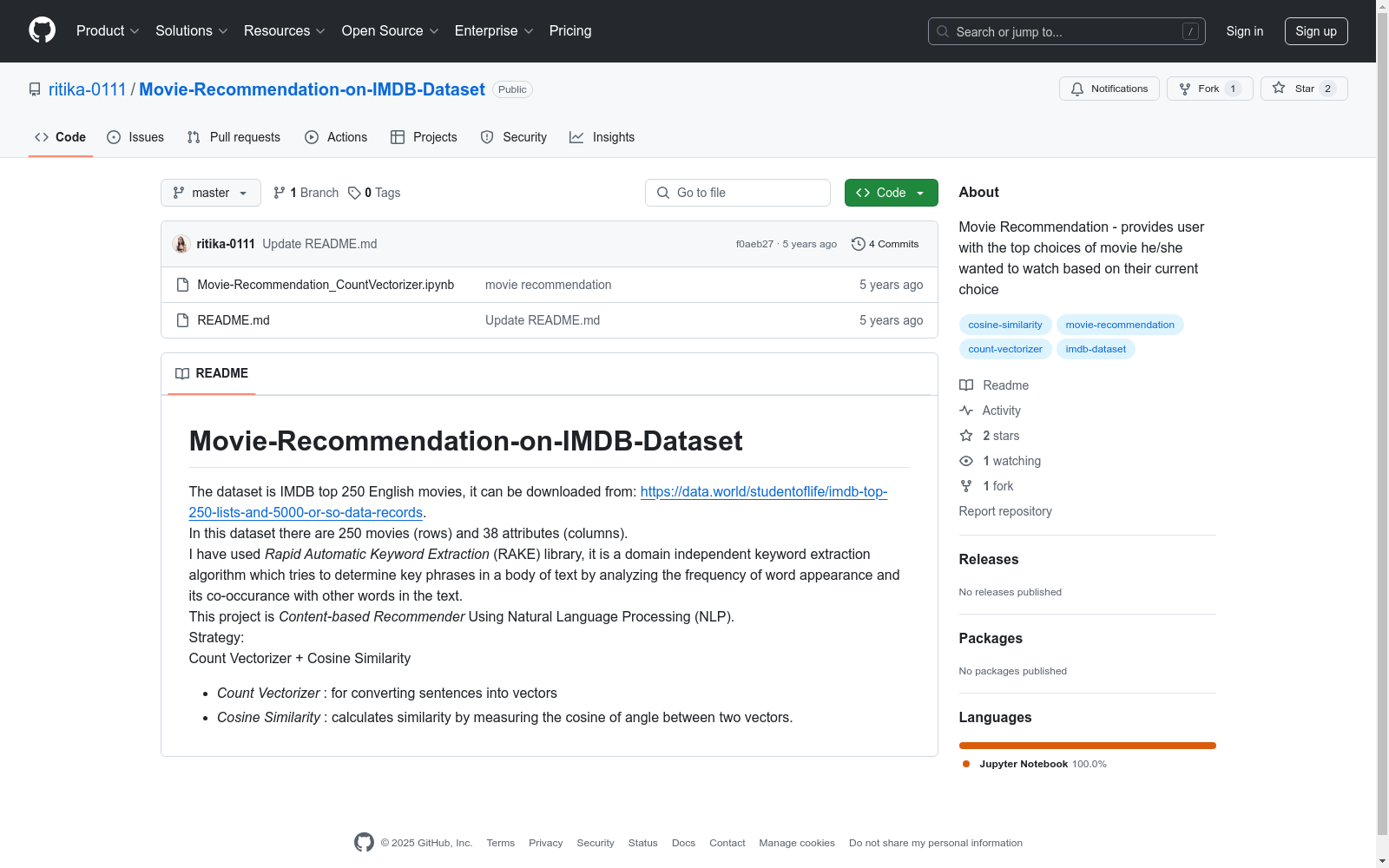Screen dimensions: 1389x868
Task: Click the orange Jupyter Notebook language bar
Action: 1087,746
